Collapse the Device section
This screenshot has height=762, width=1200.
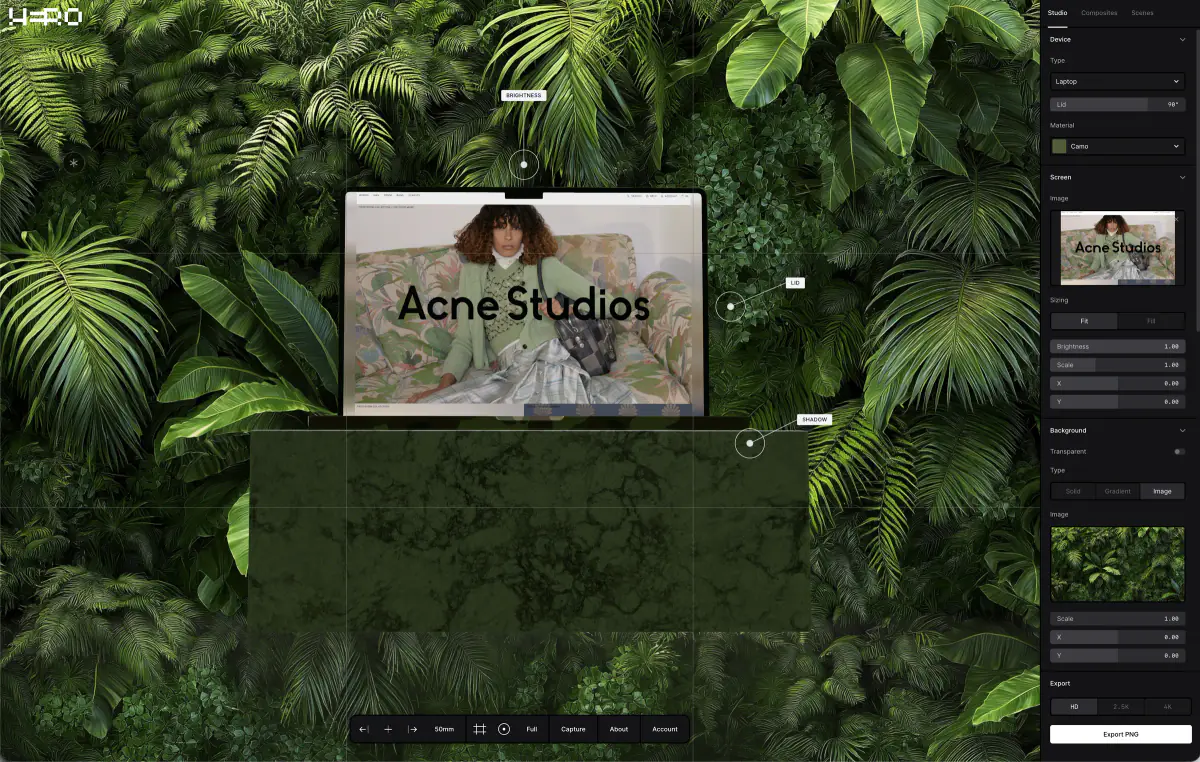[1182, 40]
